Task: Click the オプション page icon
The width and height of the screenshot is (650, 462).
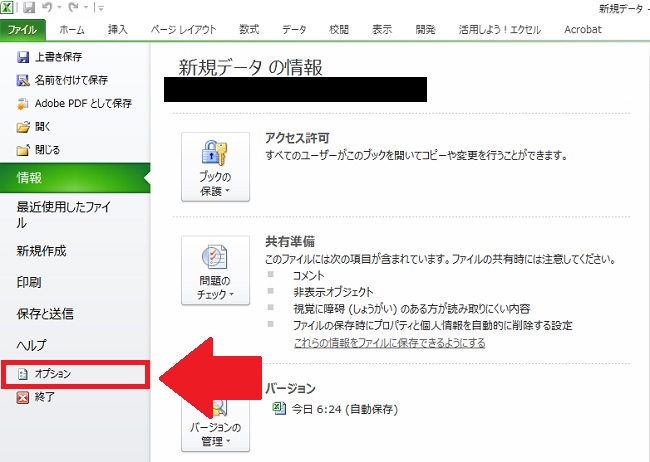Action: (22, 374)
